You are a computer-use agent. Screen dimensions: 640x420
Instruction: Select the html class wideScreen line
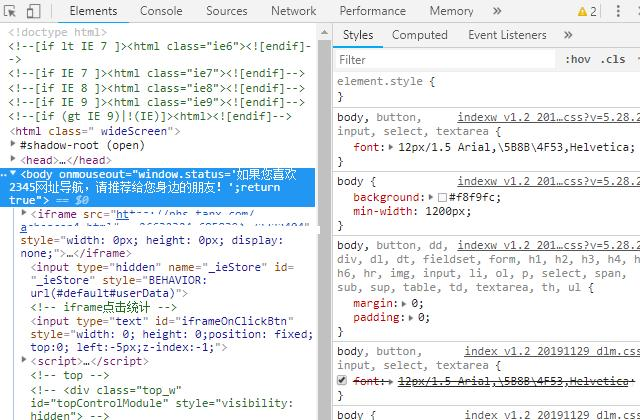coord(95,131)
